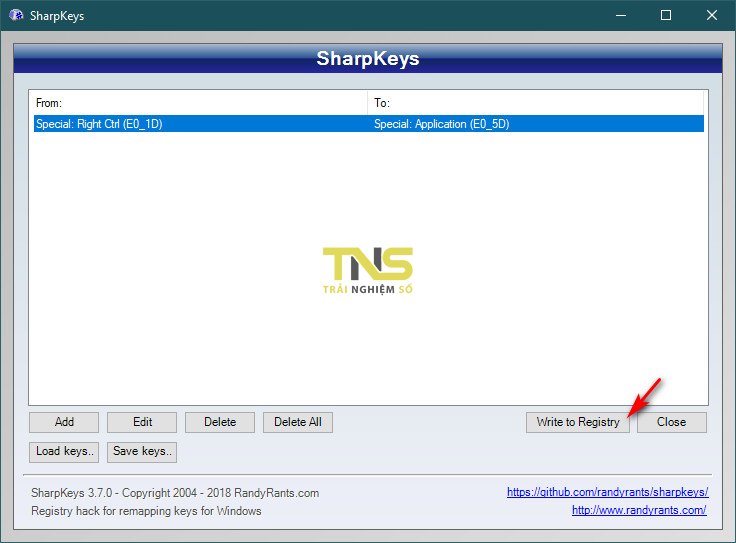This screenshot has width=736, height=543.
Task: Remove all mappings with Delete All
Action: tap(298, 422)
